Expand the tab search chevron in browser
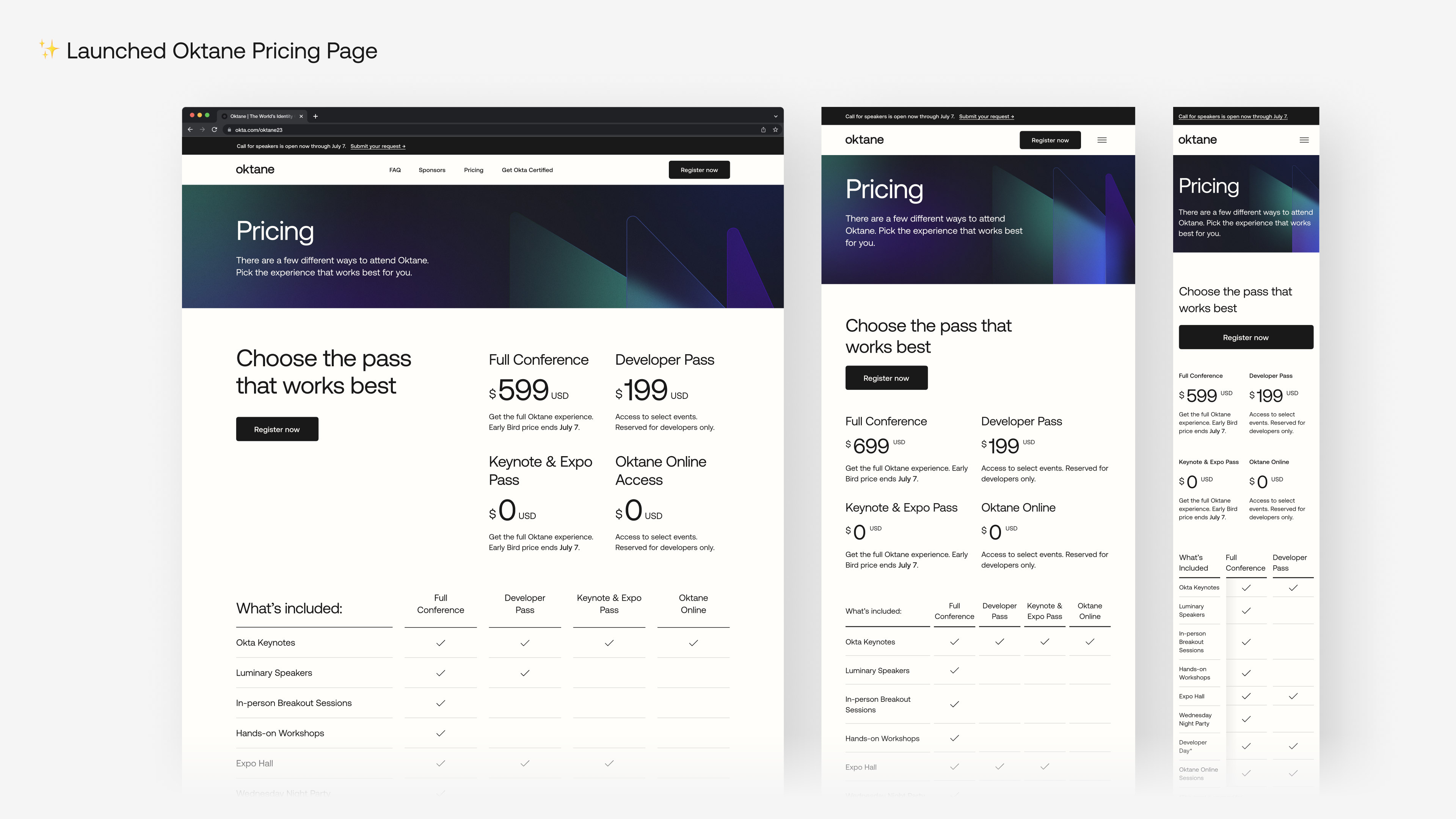 click(x=775, y=116)
